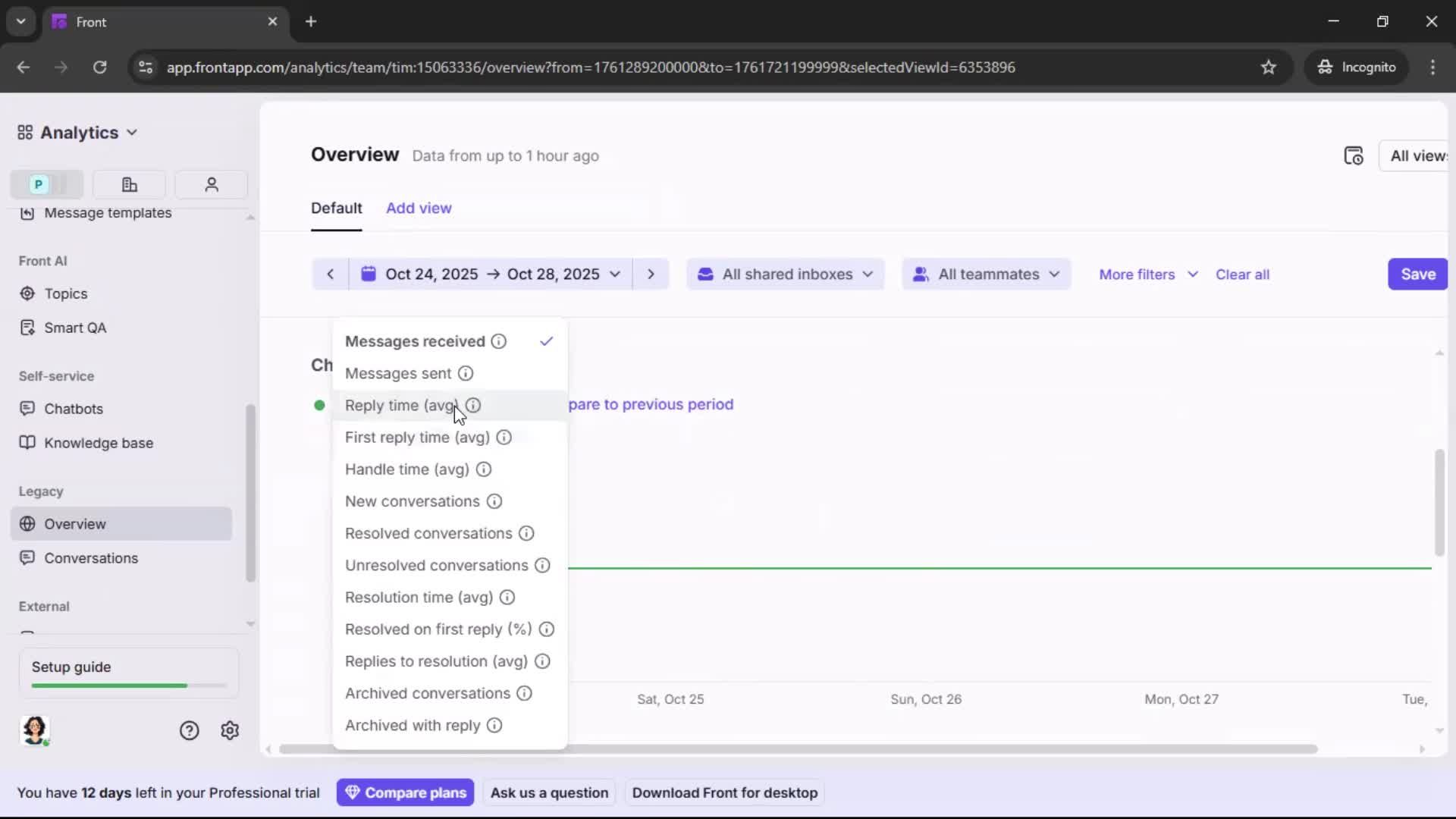The image size is (1456, 819).
Task: Open the All teammates filter dropdown
Action: [986, 274]
